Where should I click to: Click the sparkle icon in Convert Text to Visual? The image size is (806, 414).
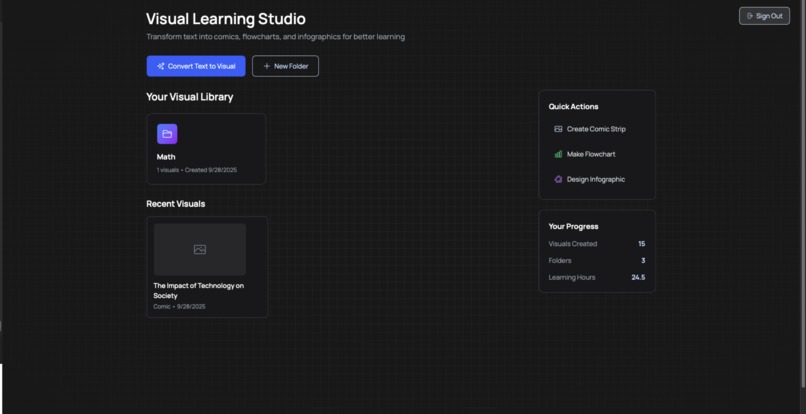(x=160, y=66)
